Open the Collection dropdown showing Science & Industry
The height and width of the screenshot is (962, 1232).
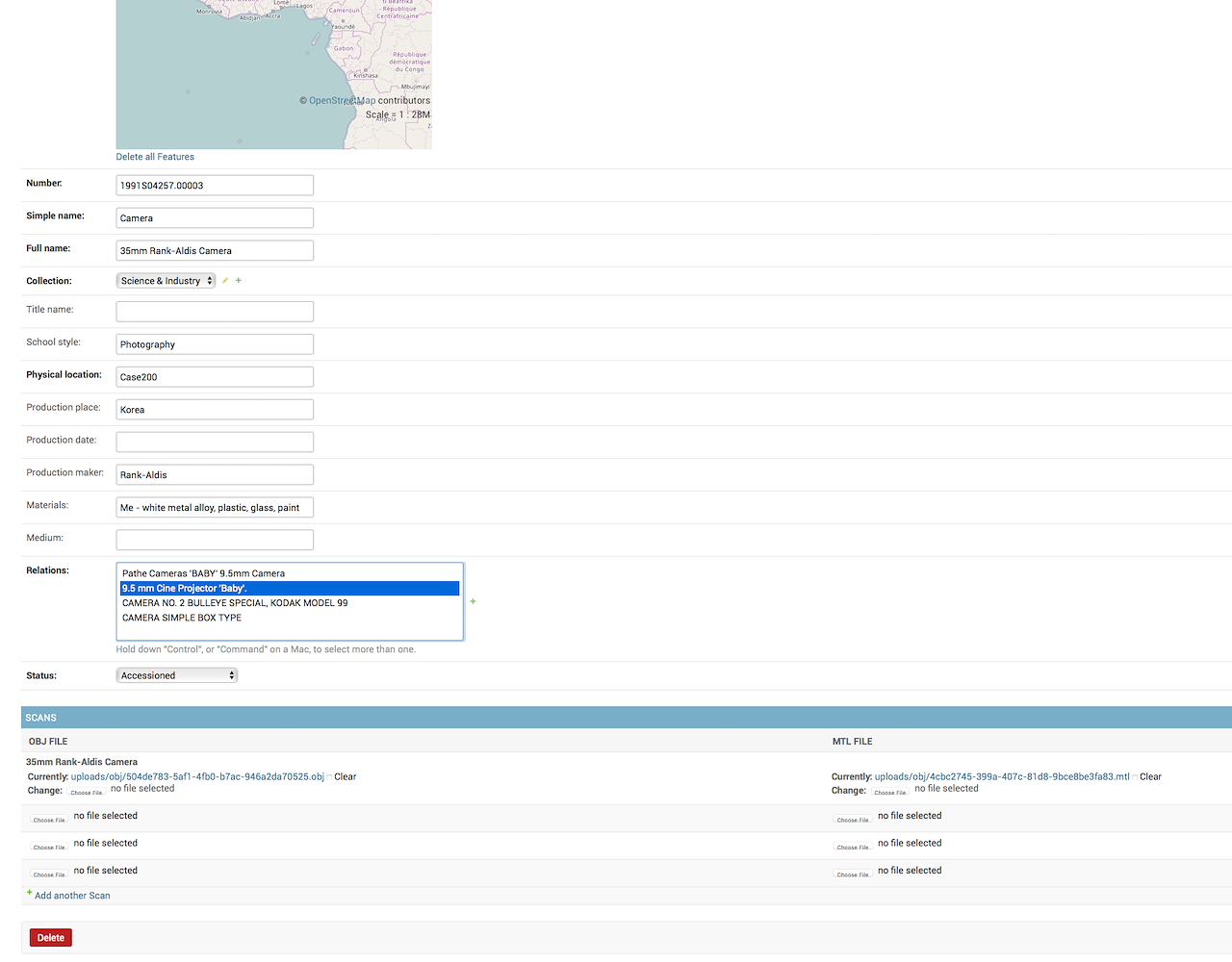pos(166,281)
